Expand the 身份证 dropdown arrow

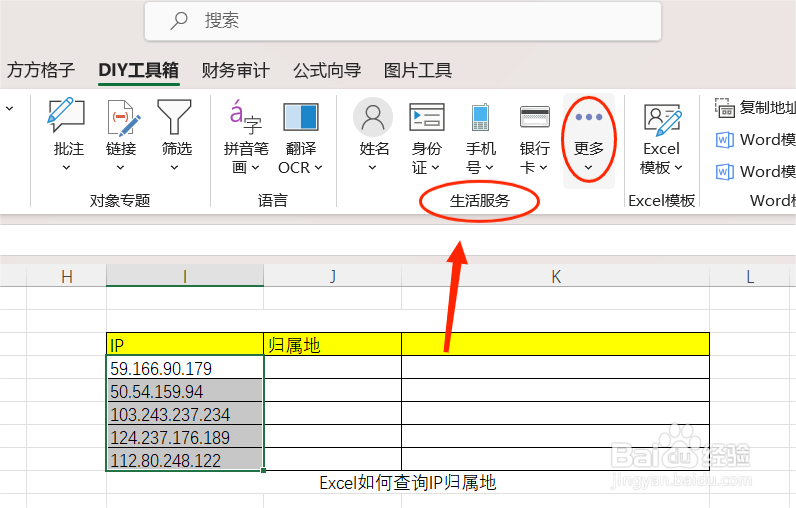coord(436,167)
